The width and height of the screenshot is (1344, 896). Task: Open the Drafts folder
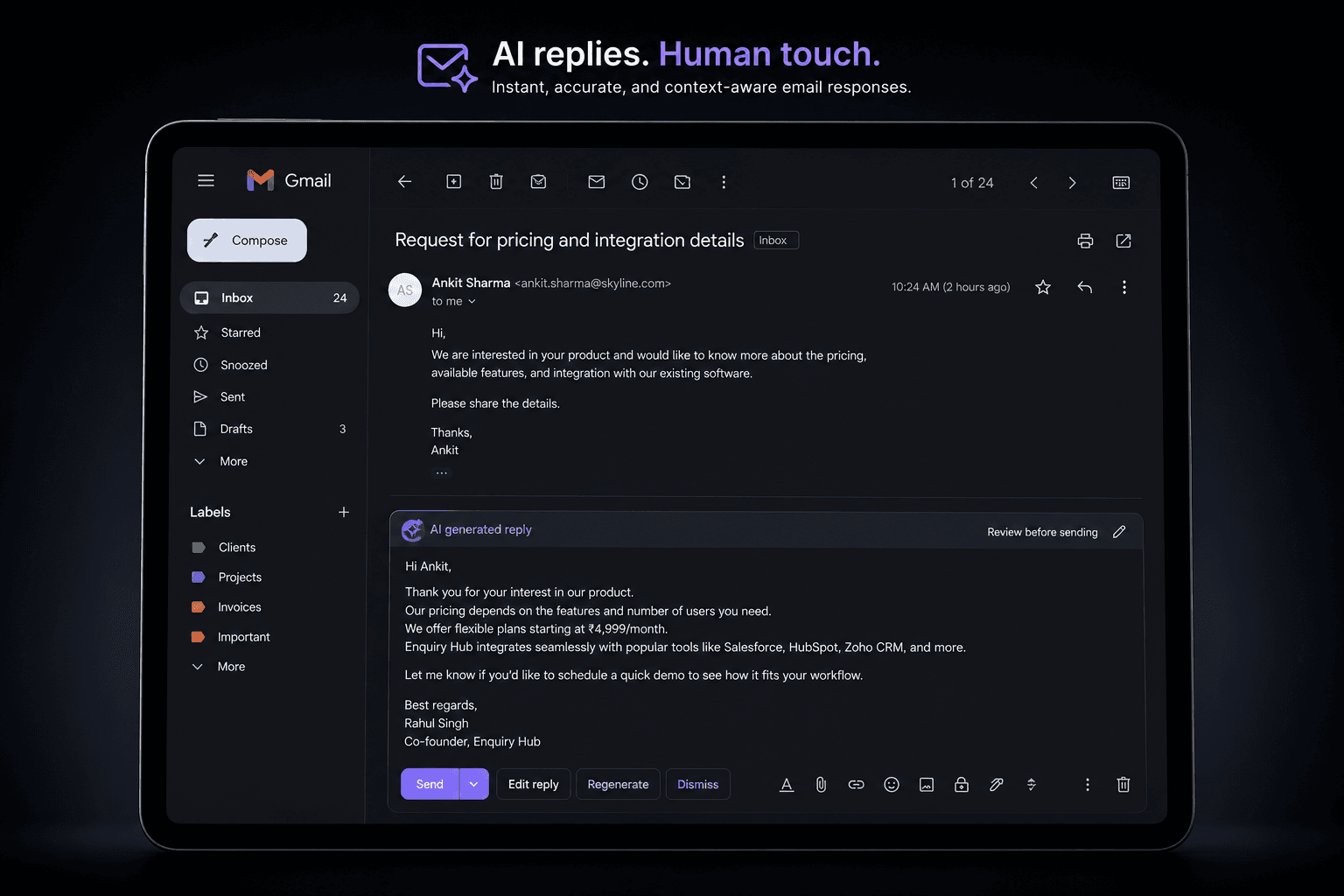(x=269, y=429)
